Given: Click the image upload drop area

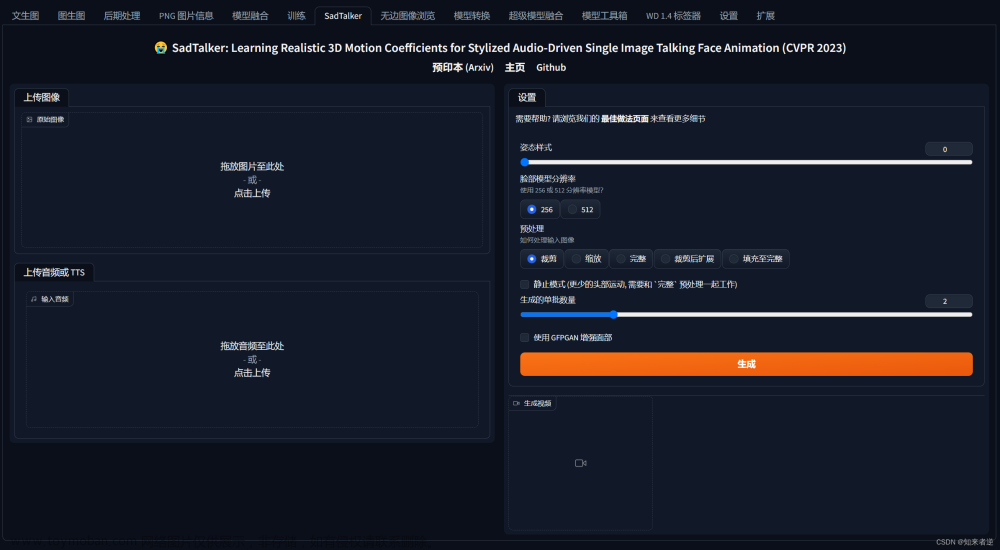Looking at the screenshot, I should [252, 180].
